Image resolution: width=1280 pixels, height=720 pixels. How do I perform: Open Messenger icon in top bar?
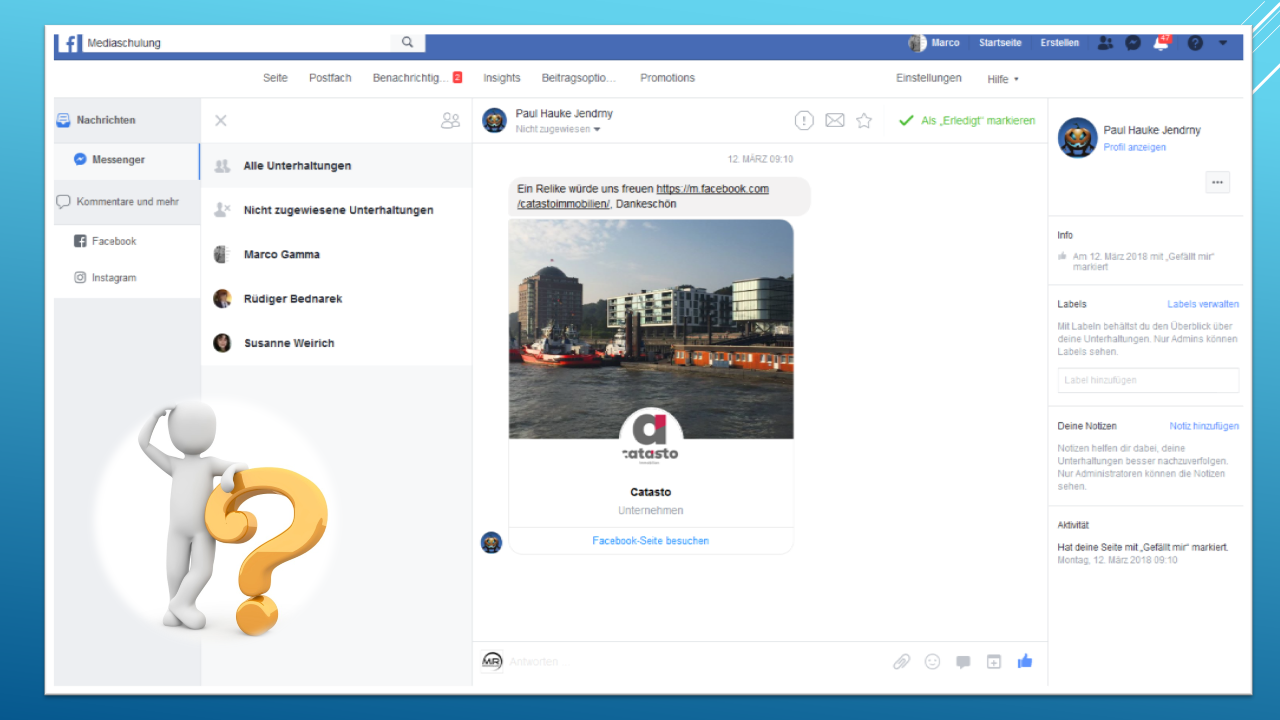click(1133, 43)
